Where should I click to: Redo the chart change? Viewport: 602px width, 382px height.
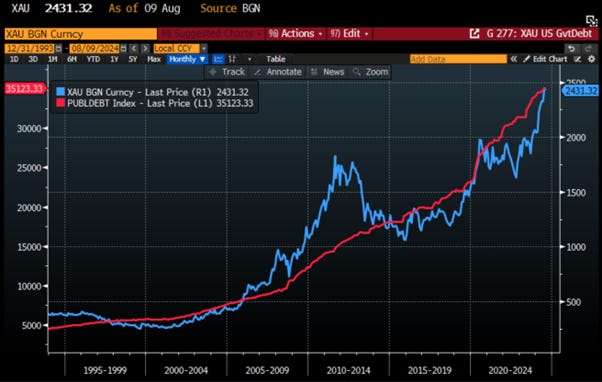coord(588,48)
